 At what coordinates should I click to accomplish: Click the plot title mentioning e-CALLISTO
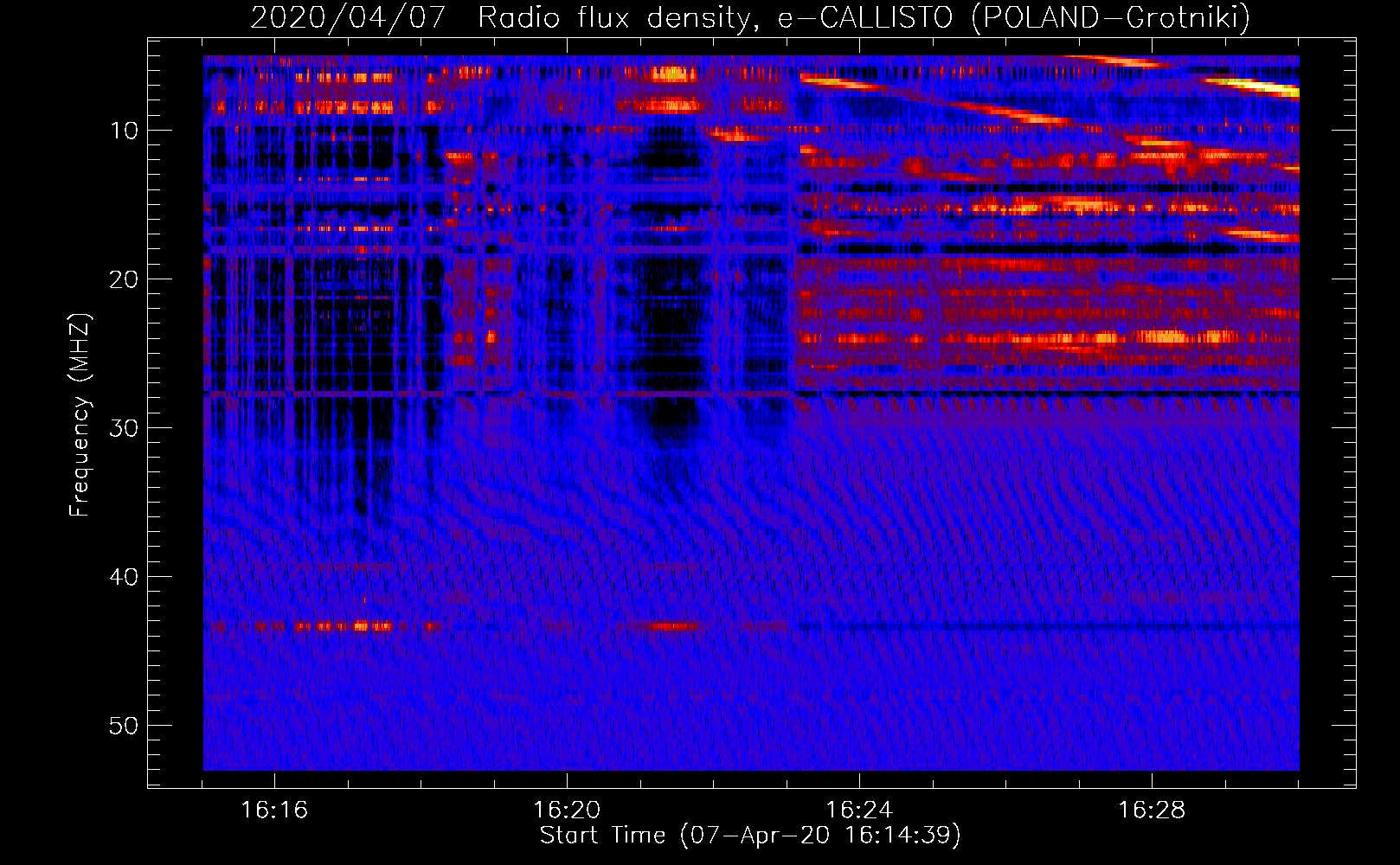750,17
